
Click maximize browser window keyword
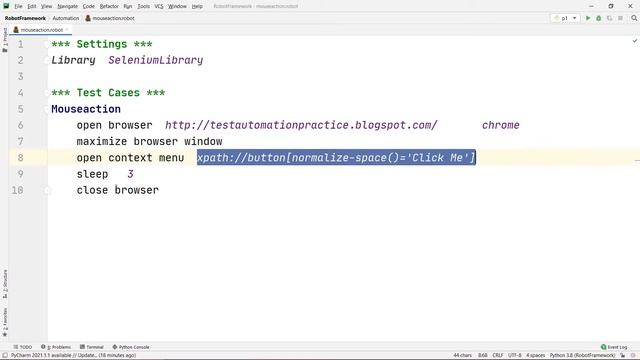[149, 142]
